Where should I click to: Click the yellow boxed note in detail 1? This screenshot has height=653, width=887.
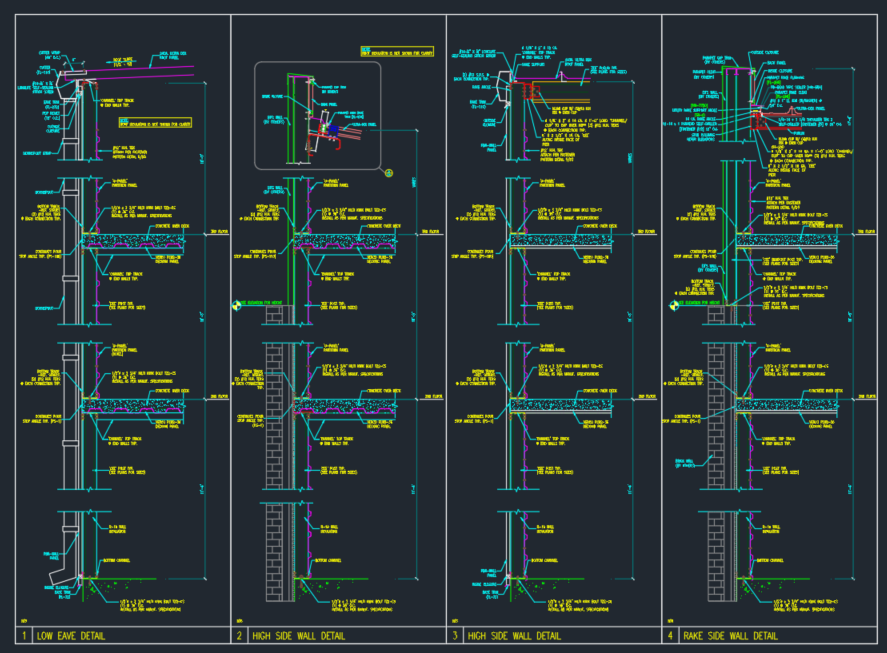[x=157, y=123]
